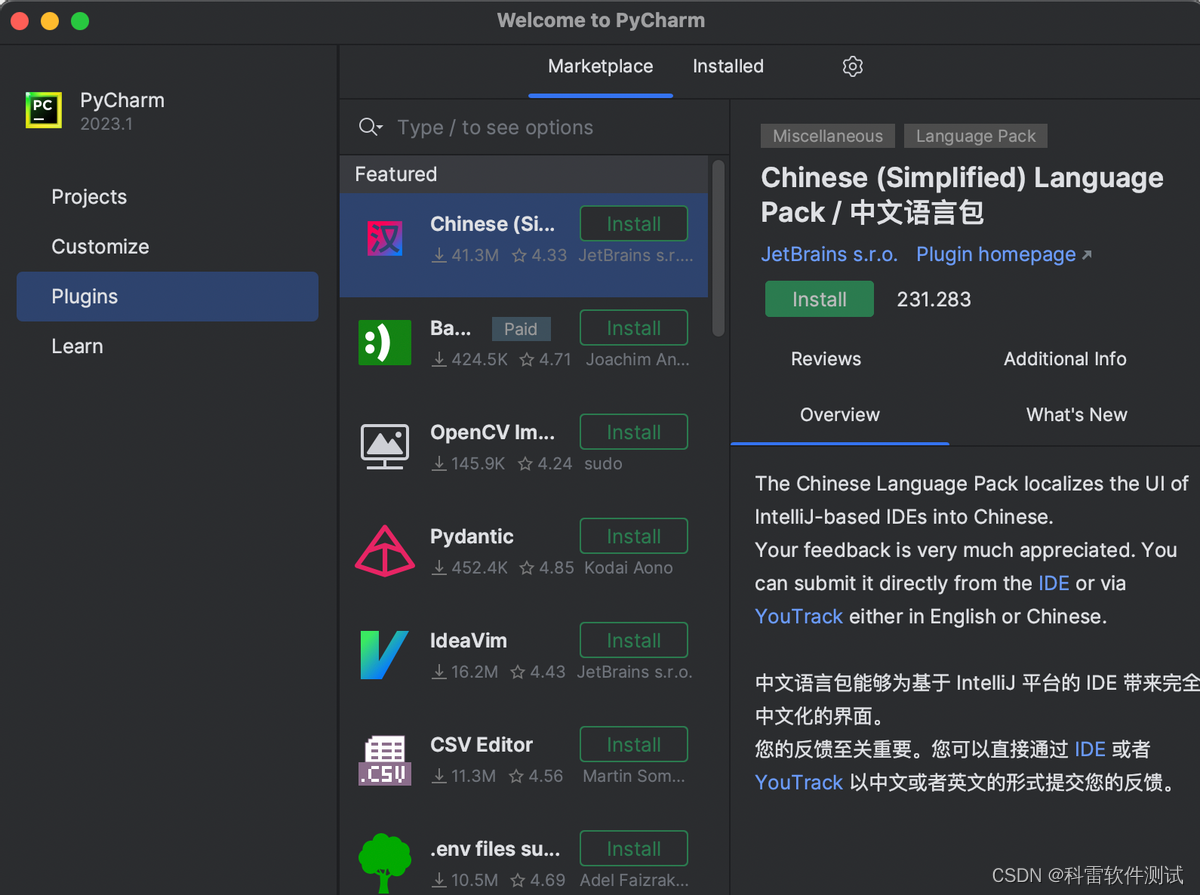The width and height of the screenshot is (1200, 895).
Task: Switch to the Installed tab
Action: coord(728,67)
